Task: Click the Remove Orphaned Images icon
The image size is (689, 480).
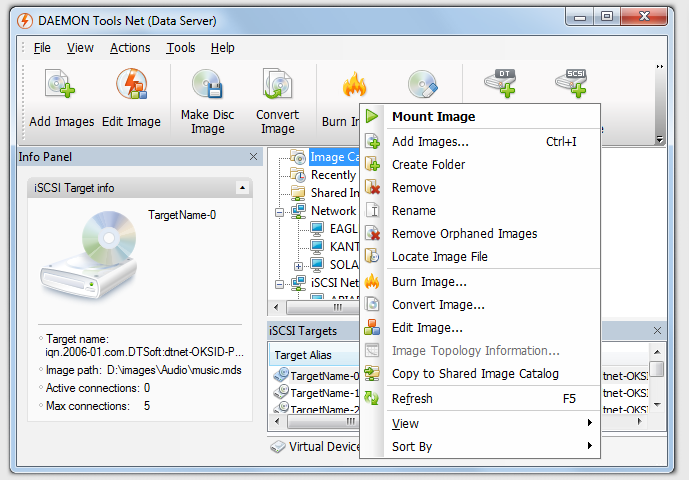Action: (372, 233)
